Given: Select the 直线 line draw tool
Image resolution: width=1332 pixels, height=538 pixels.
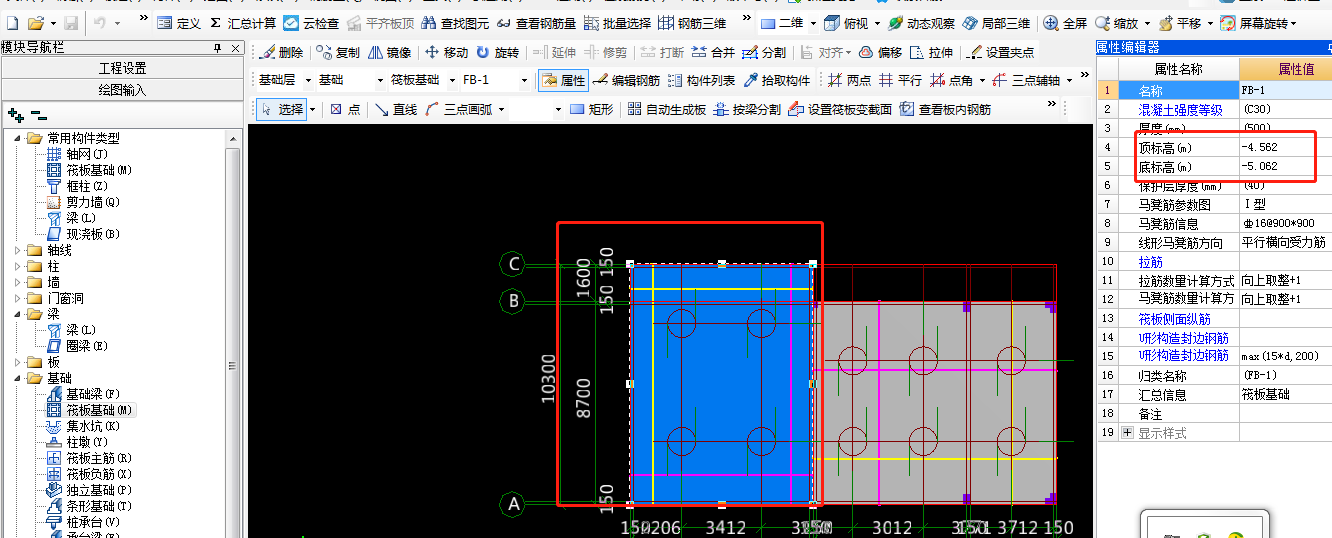Looking at the screenshot, I should pyautogui.click(x=396, y=110).
